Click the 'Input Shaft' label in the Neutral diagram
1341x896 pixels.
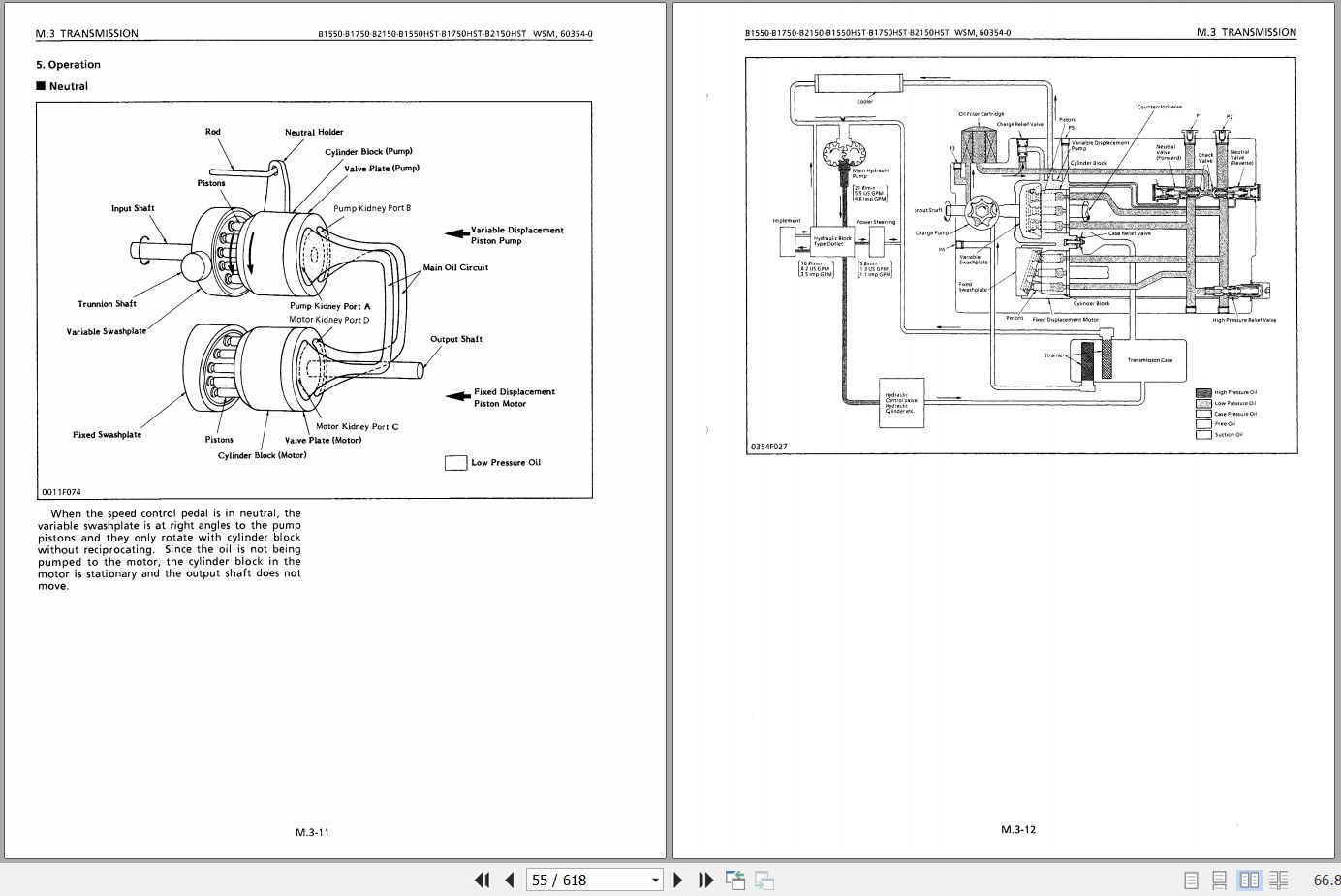(133, 208)
